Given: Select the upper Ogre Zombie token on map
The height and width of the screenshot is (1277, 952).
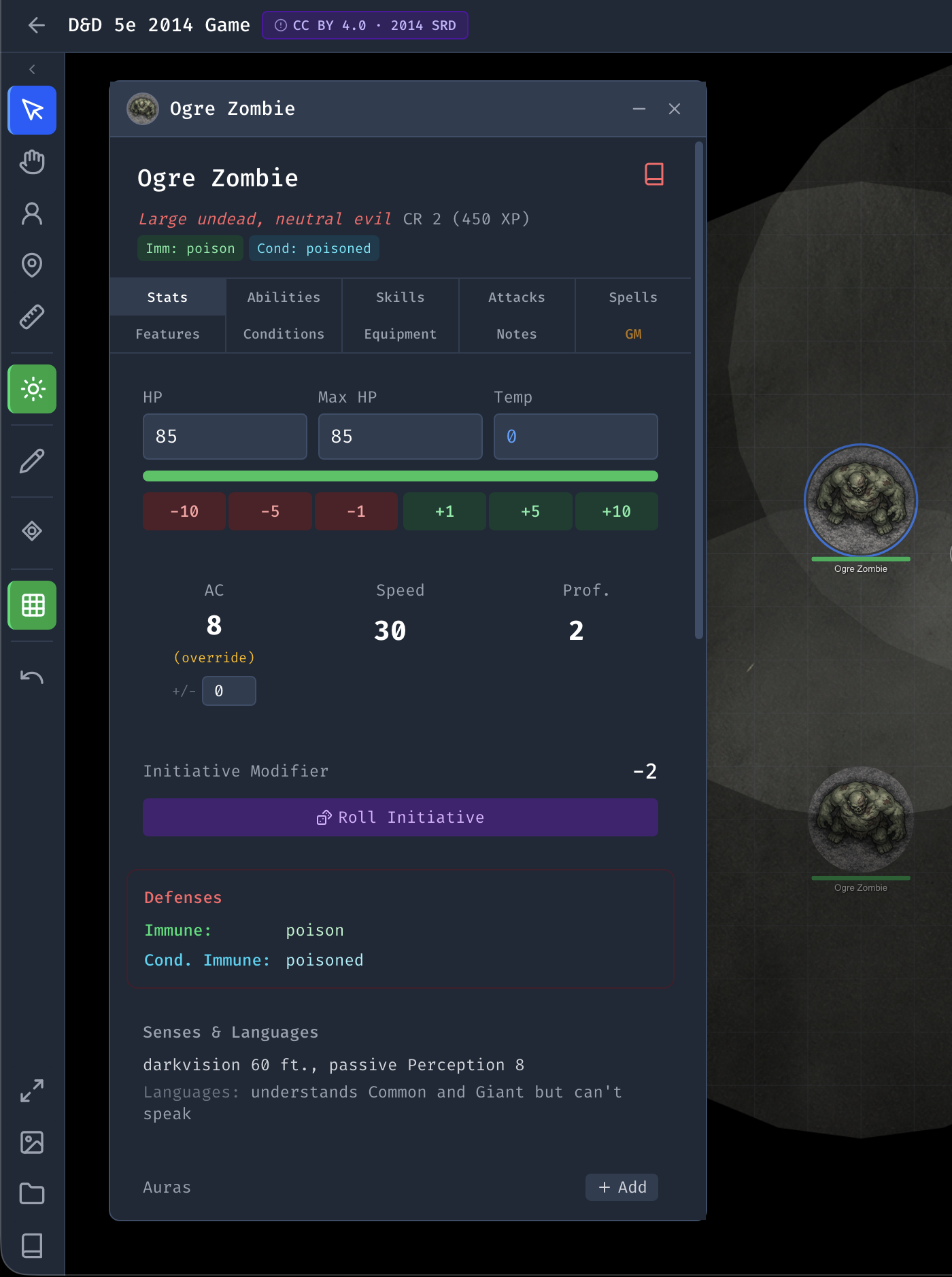Looking at the screenshot, I should tap(861, 501).
